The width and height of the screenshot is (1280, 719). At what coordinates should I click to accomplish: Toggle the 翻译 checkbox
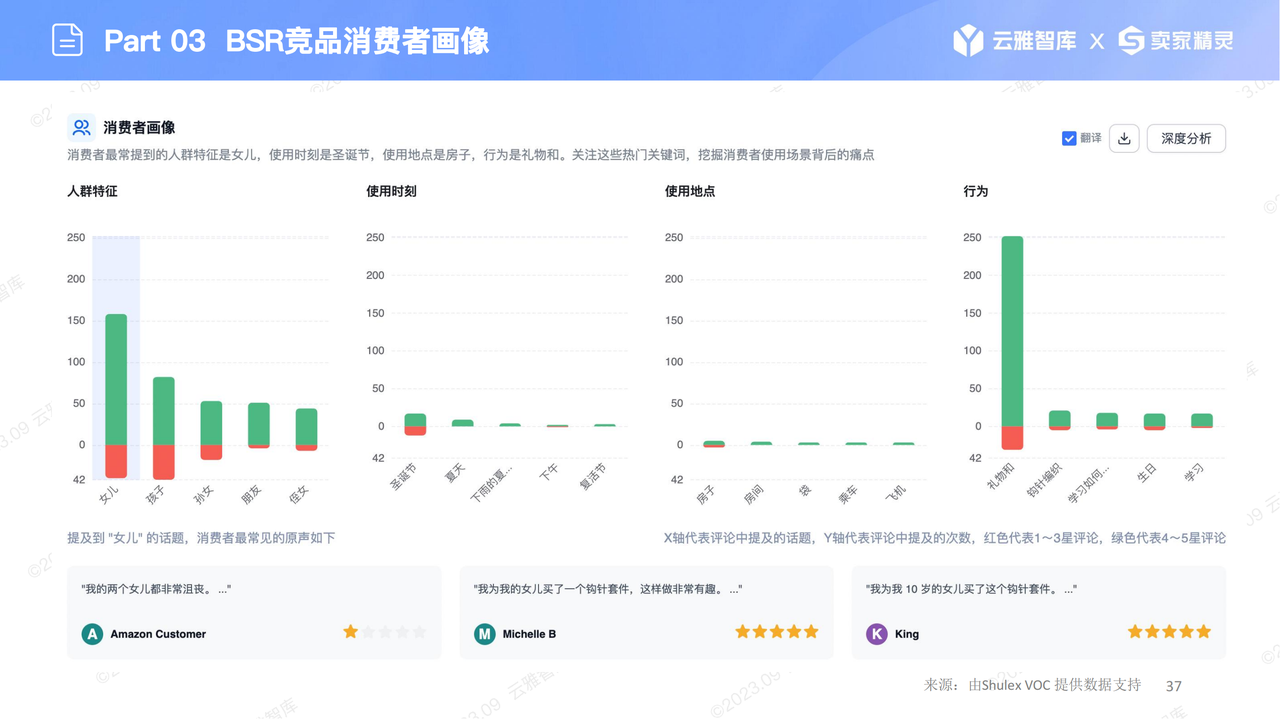pos(1069,138)
